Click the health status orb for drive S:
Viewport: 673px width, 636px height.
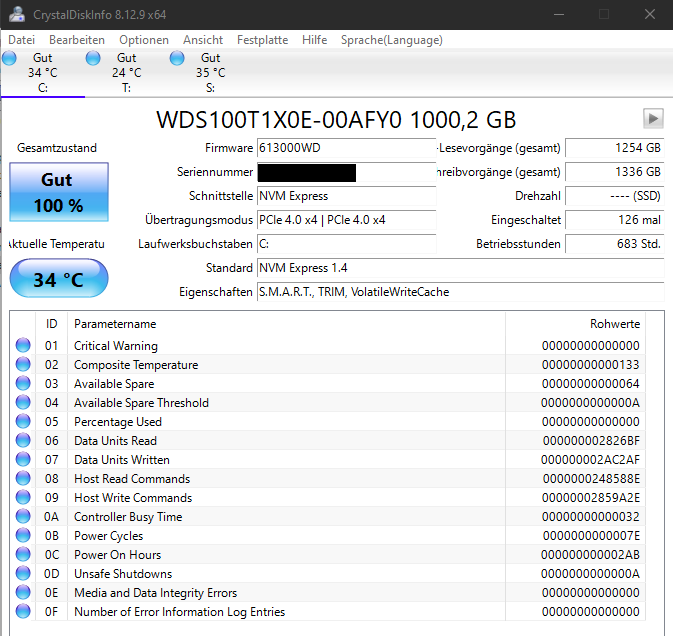click(x=177, y=58)
